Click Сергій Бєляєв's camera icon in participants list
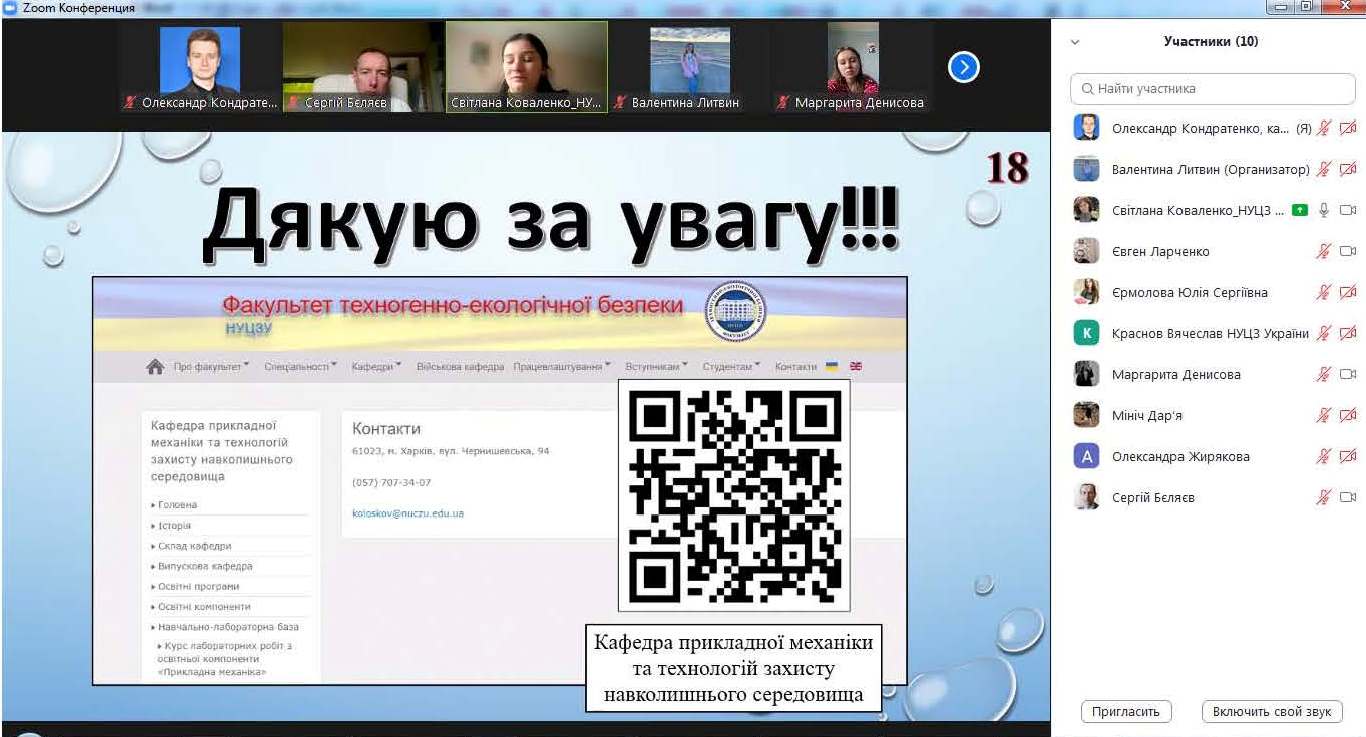Screen dimensions: 1366x737 click(1347, 497)
